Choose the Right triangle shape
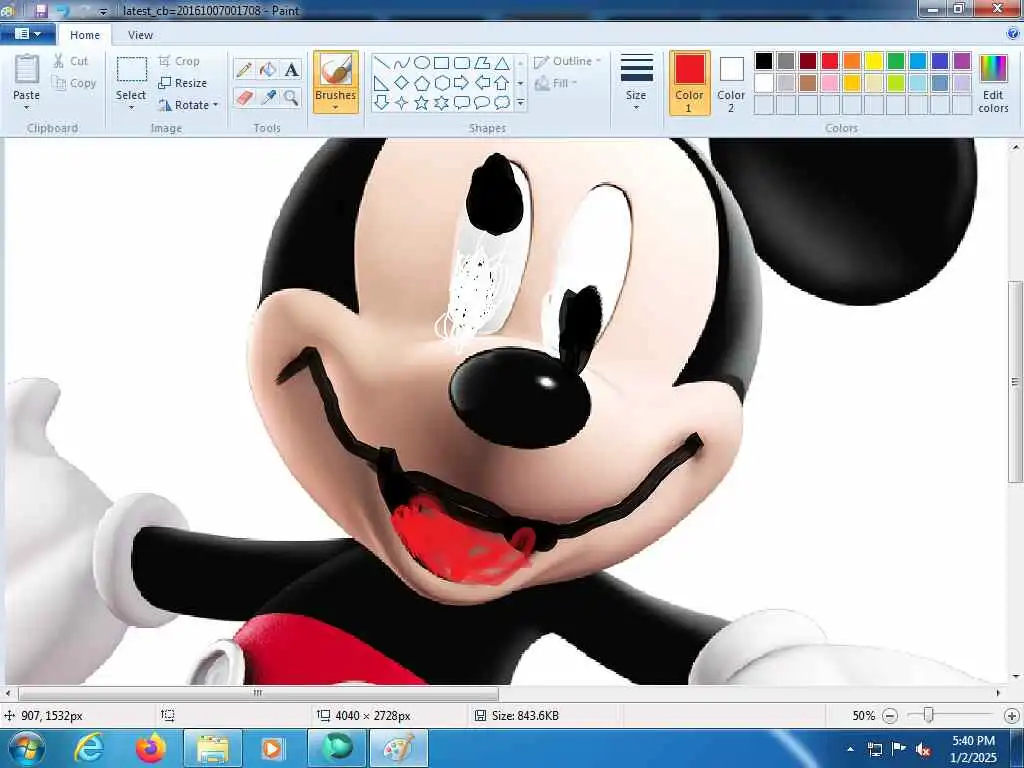This screenshot has height=768, width=1024. pyautogui.click(x=382, y=83)
